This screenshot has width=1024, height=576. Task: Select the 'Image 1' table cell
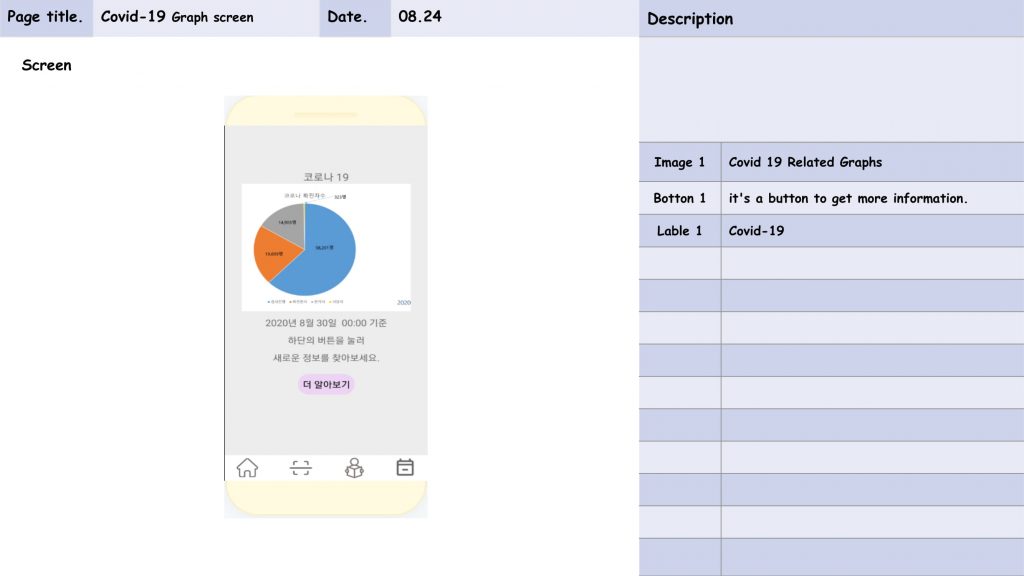click(680, 162)
